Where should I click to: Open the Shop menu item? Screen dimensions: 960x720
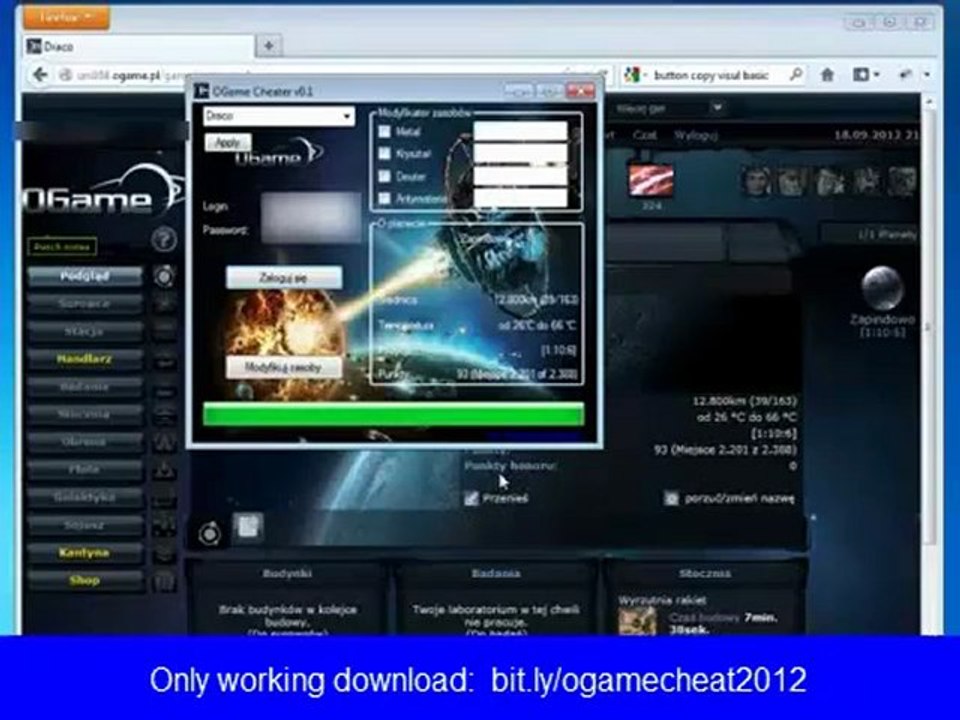pyautogui.click(x=84, y=580)
